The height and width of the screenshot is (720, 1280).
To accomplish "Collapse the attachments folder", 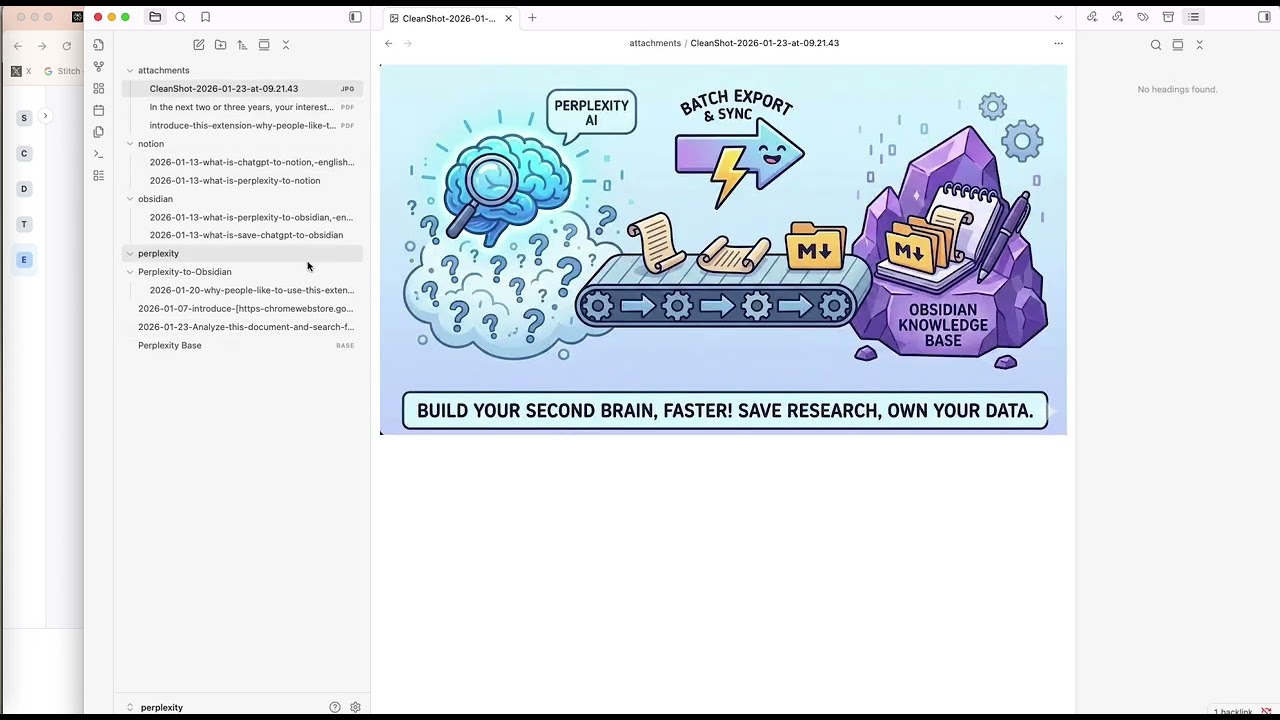I will tap(130, 70).
